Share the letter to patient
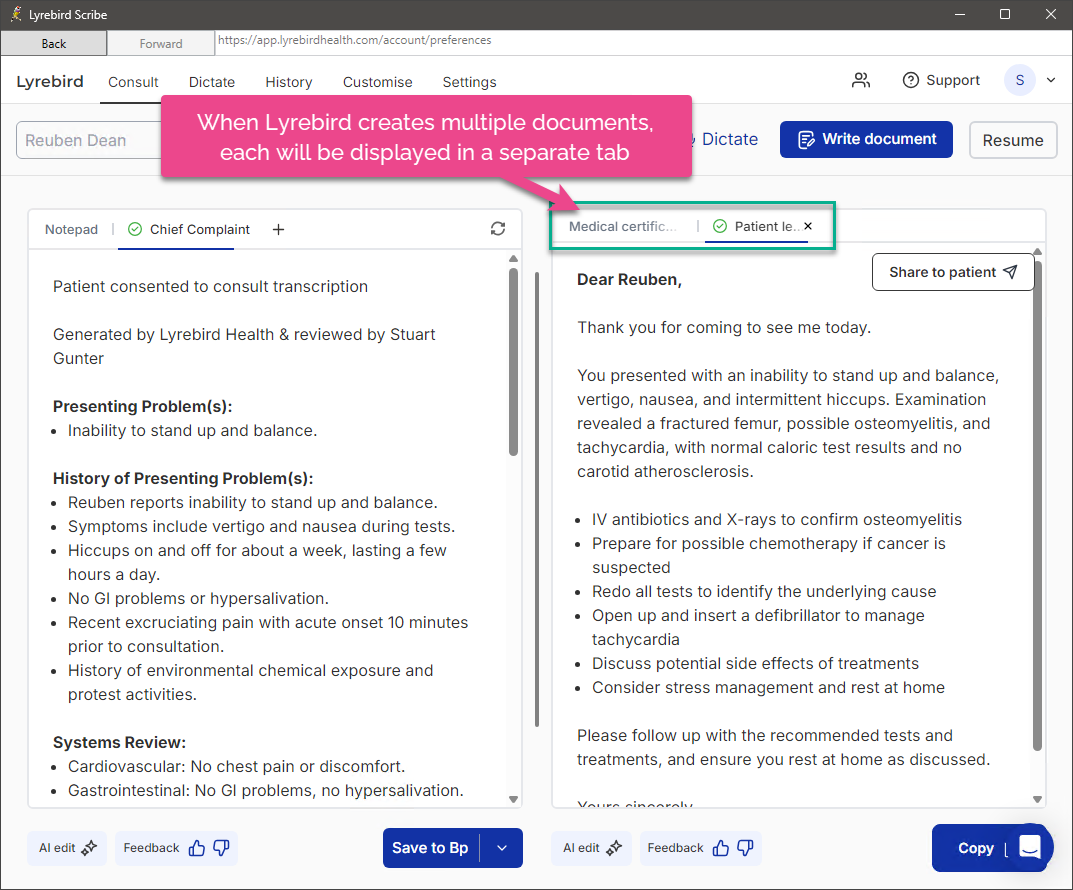1073x890 pixels. click(953, 272)
